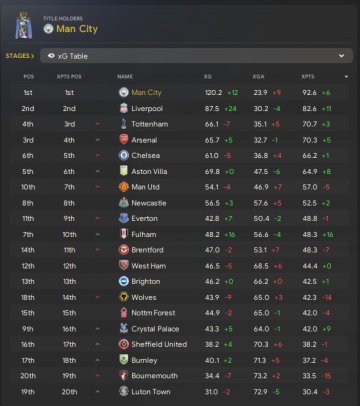Click the Liverpool club crest
The image size is (360, 406).
pyautogui.click(x=124, y=108)
